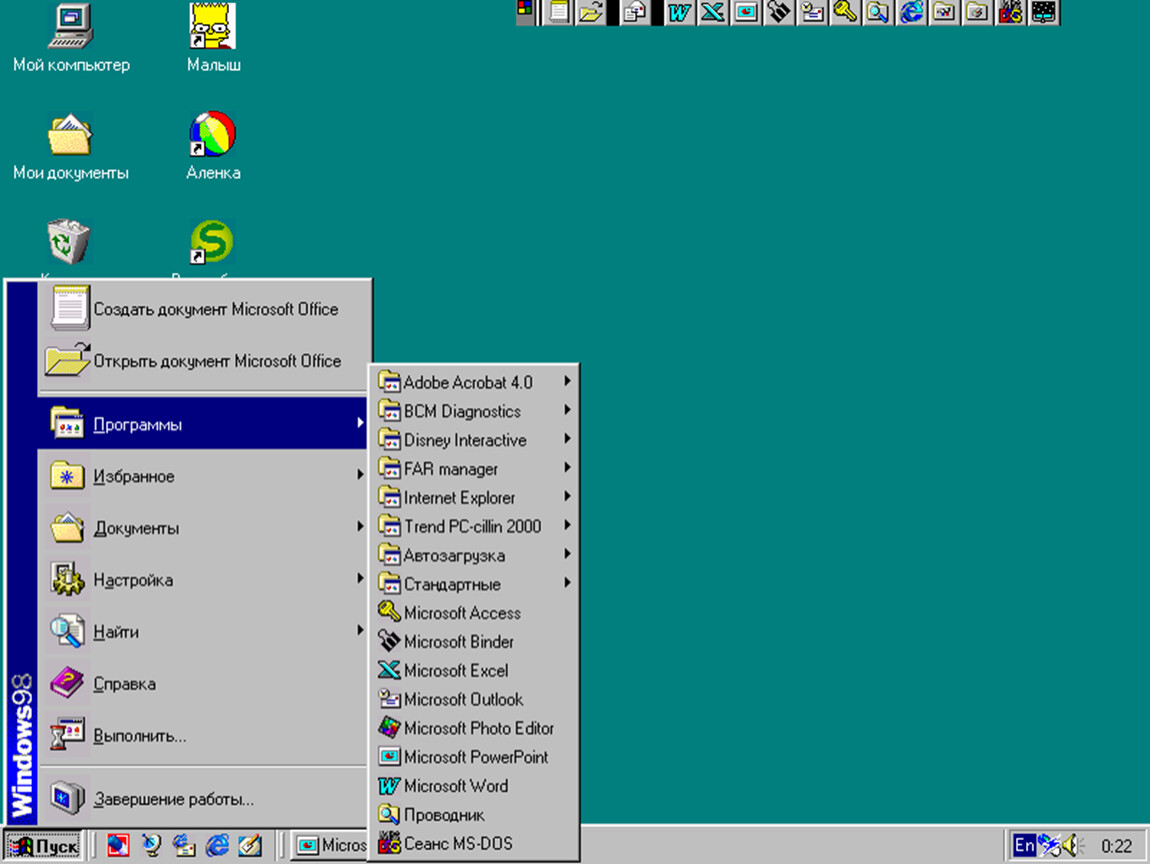Screen dimensions: 1150x864
Task: Launch Microsoft Binder from Programs menu
Action: pos(475,642)
